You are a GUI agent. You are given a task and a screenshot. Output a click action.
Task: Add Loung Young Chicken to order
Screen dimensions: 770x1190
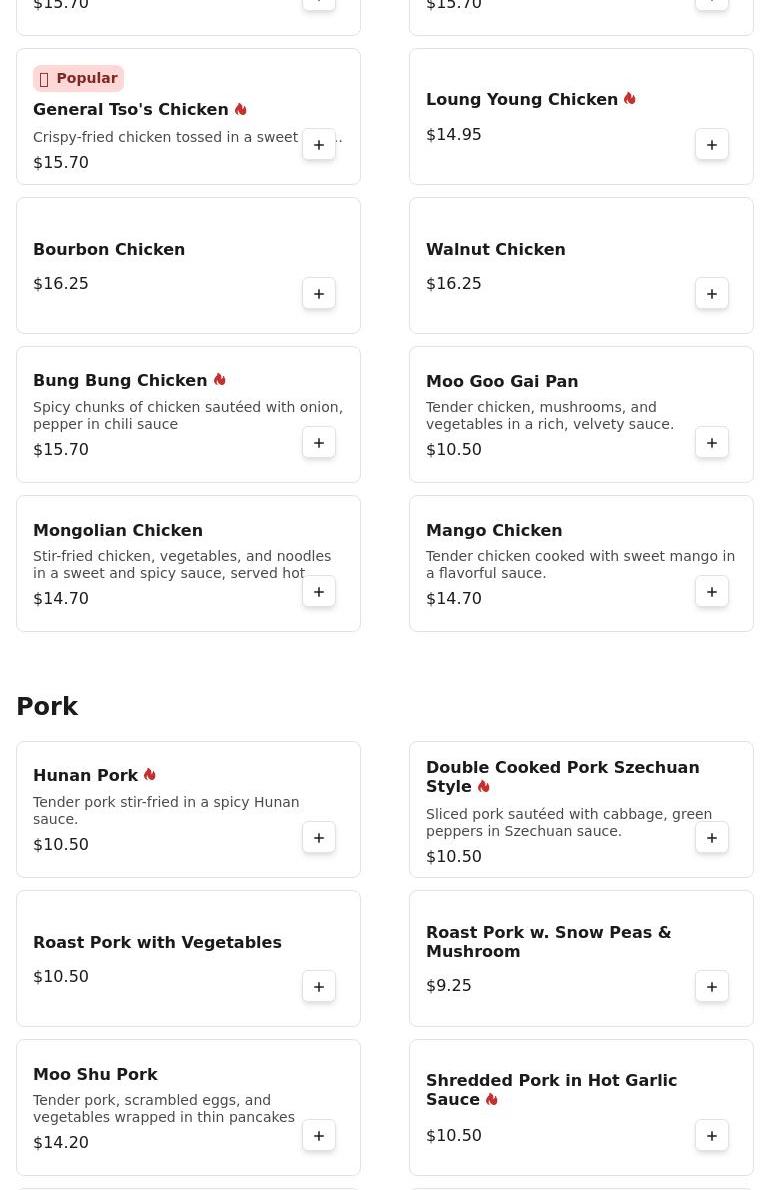[712, 145]
